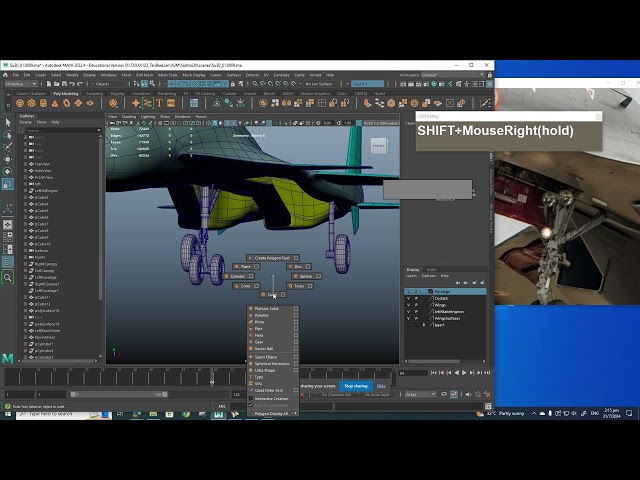Screen dimensions: 640x480
Task: Click Windows Start button on taskbar
Action: (8, 414)
